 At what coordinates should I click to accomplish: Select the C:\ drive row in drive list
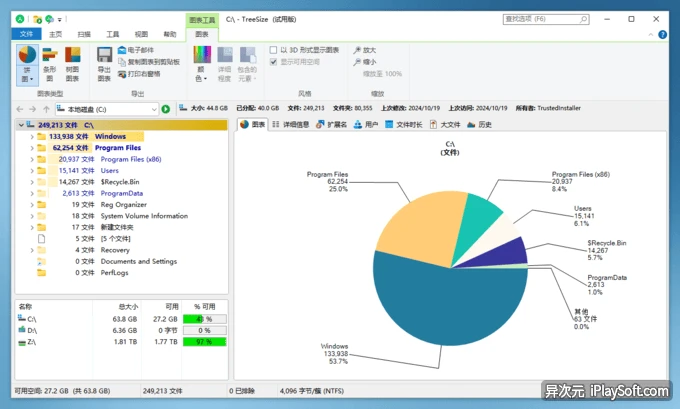121,319
